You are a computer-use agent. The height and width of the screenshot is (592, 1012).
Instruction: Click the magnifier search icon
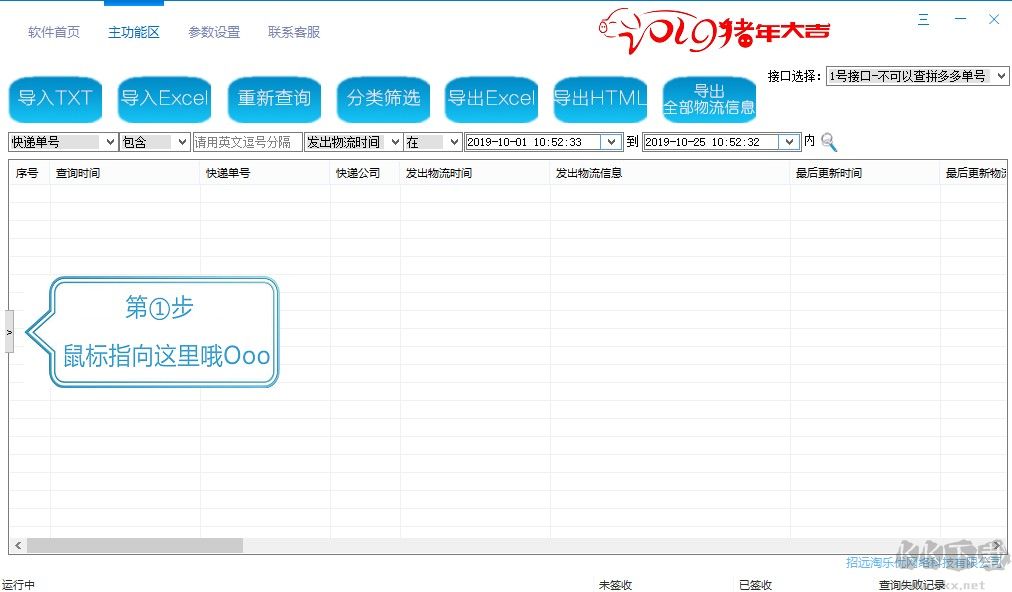[x=829, y=143]
